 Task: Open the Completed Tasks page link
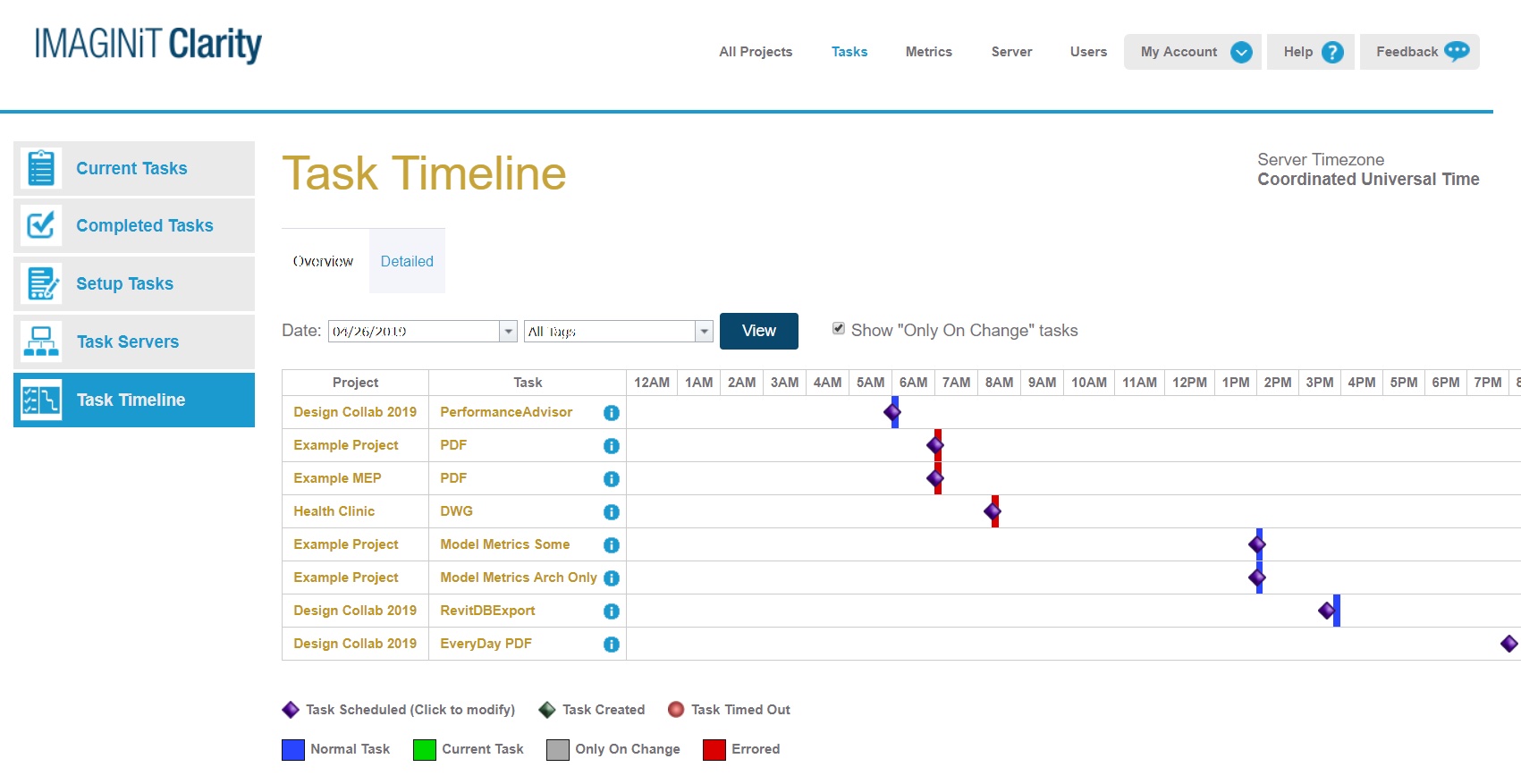(x=145, y=225)
